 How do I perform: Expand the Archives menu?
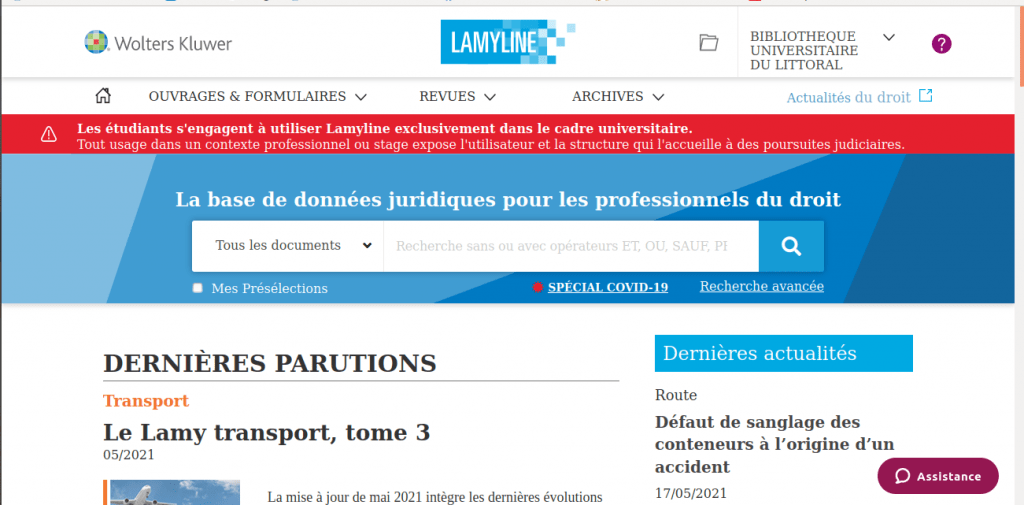pos(618,97)
